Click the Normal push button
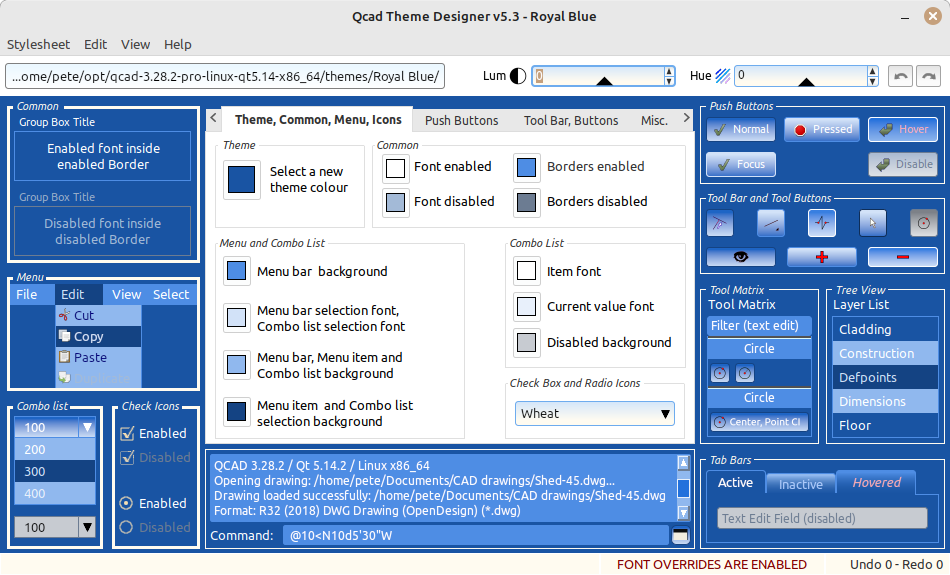This screenshot has height=575, width=950. coord(740,129)
